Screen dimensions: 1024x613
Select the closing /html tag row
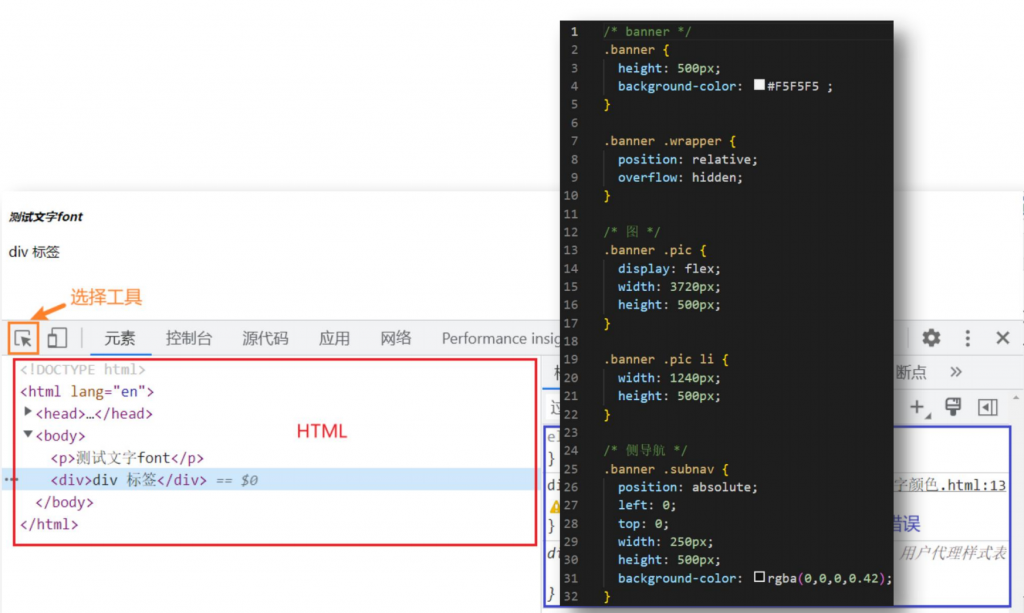tap(49, 524)
